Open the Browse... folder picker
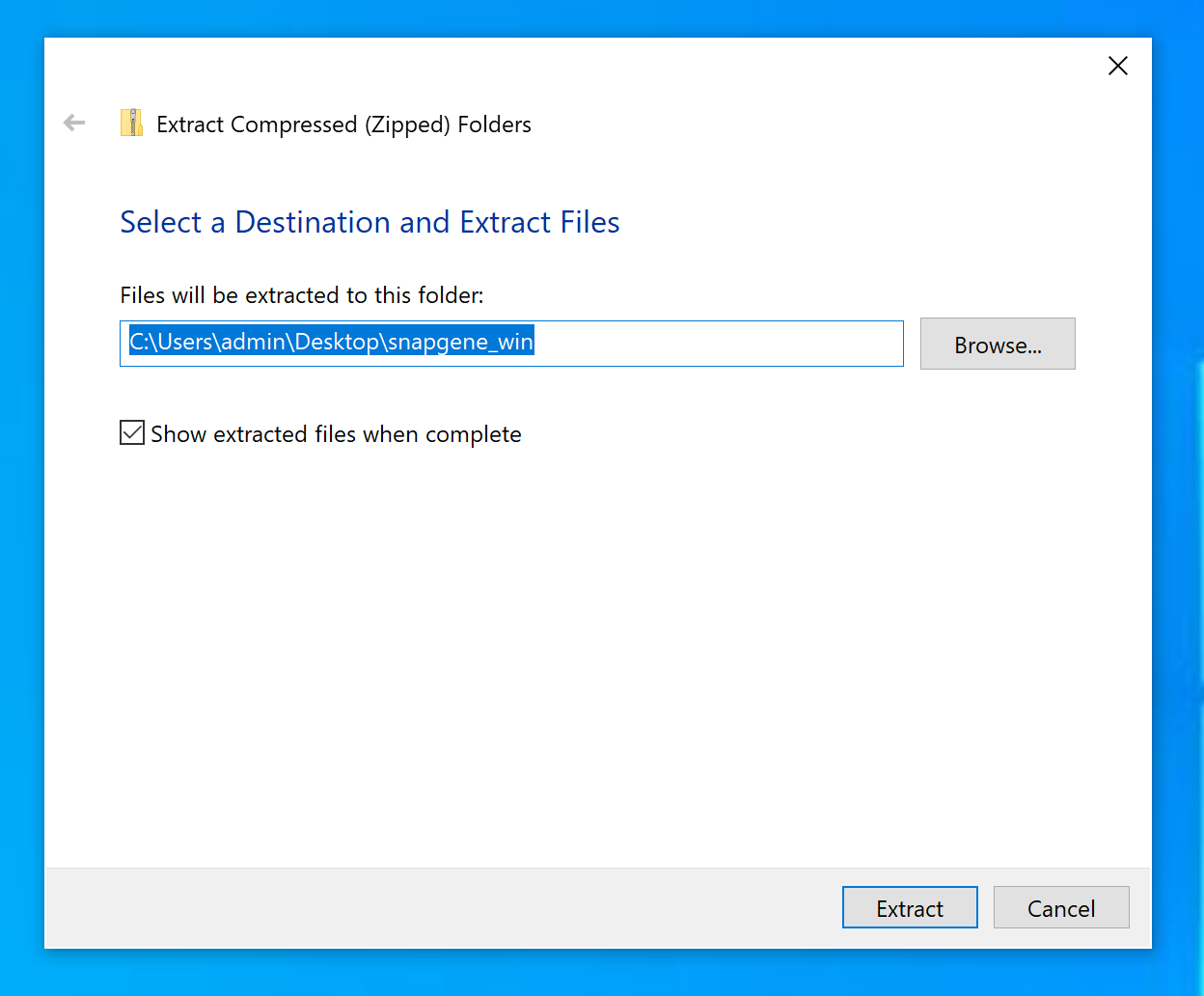This screenshot has height=996, width=1204. [997, 345]
